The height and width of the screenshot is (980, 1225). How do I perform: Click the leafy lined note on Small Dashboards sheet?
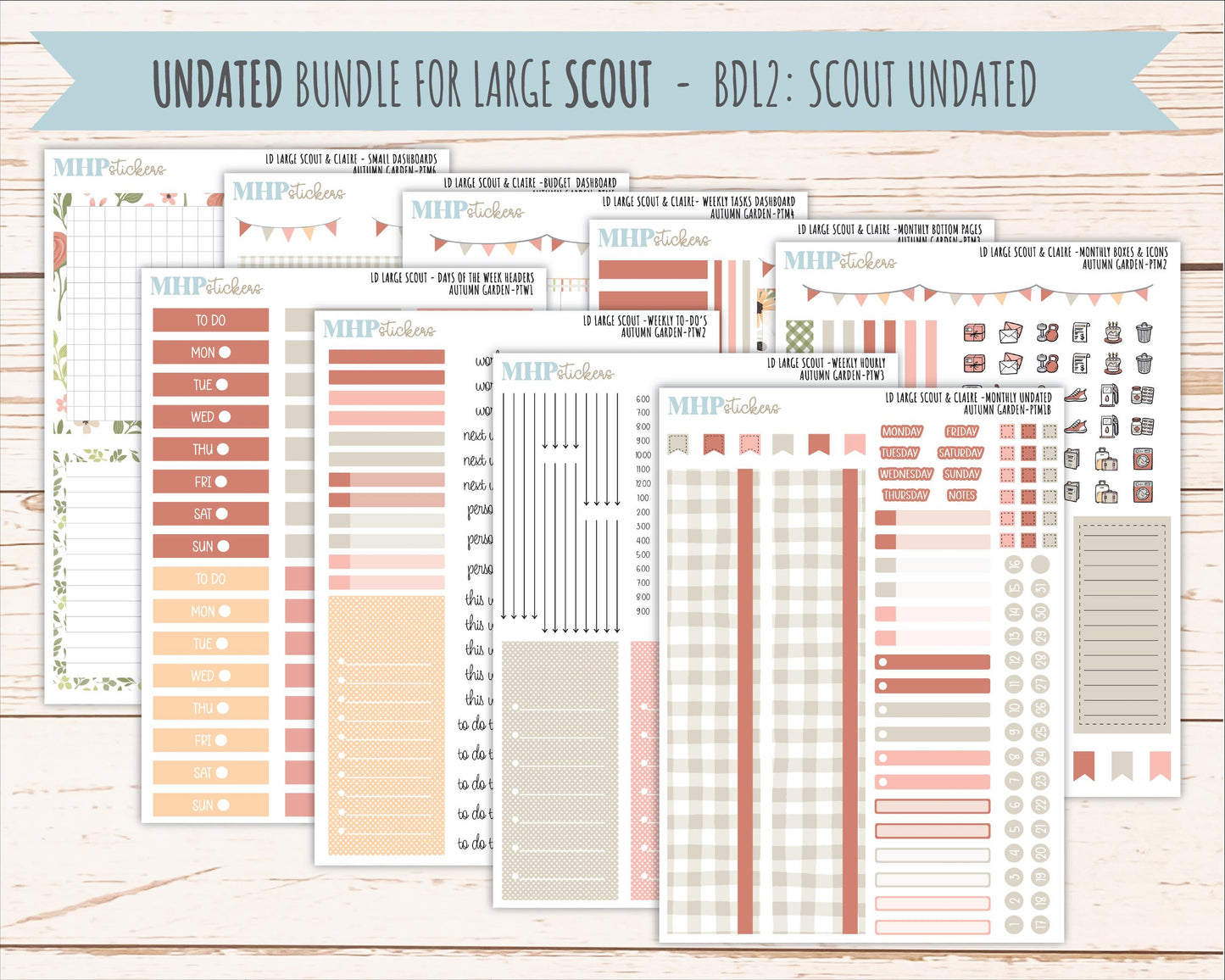(x=97, y=571)
